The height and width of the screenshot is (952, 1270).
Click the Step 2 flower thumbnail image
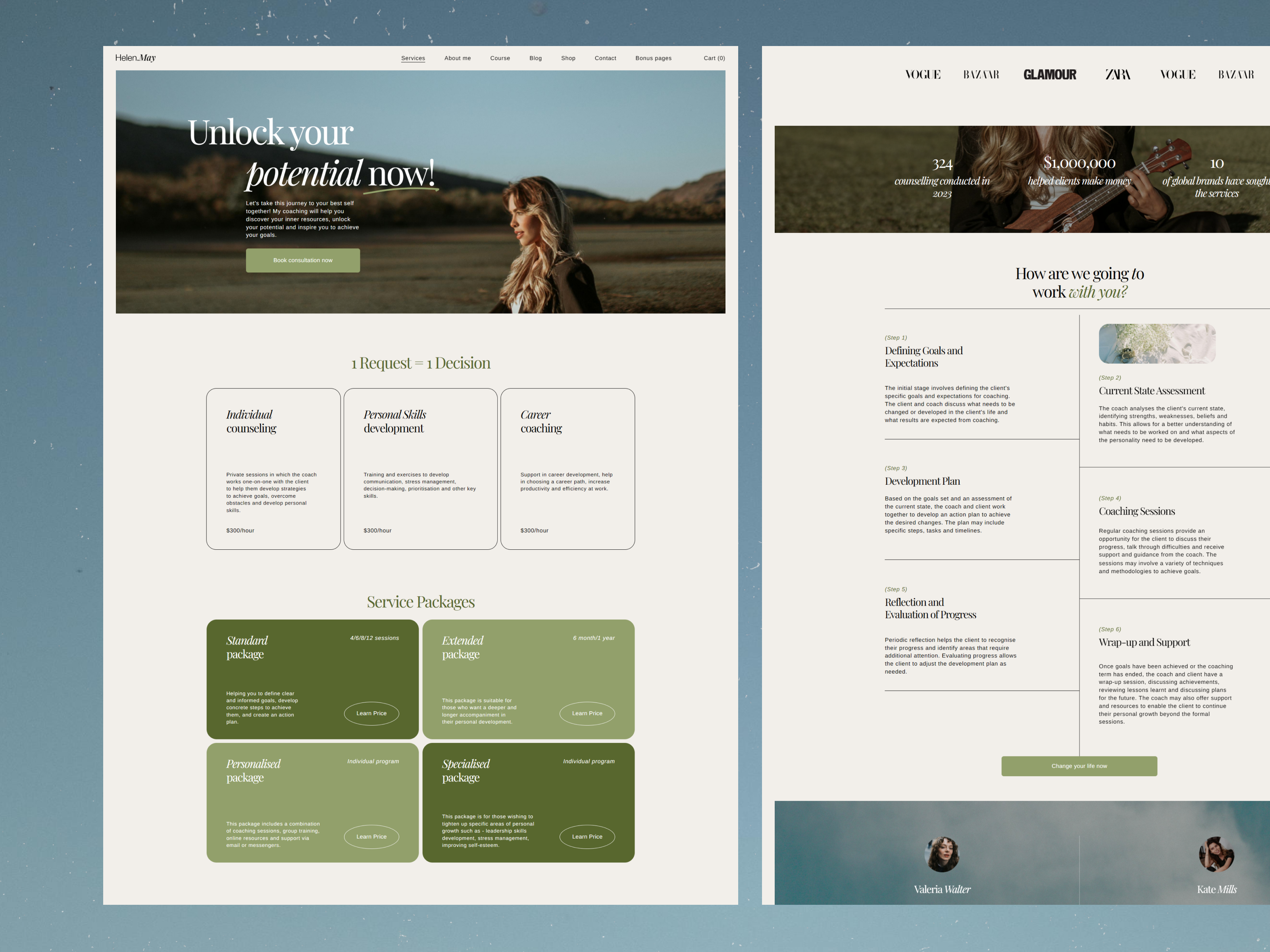pyautogui.click(x=1156, y=344)
